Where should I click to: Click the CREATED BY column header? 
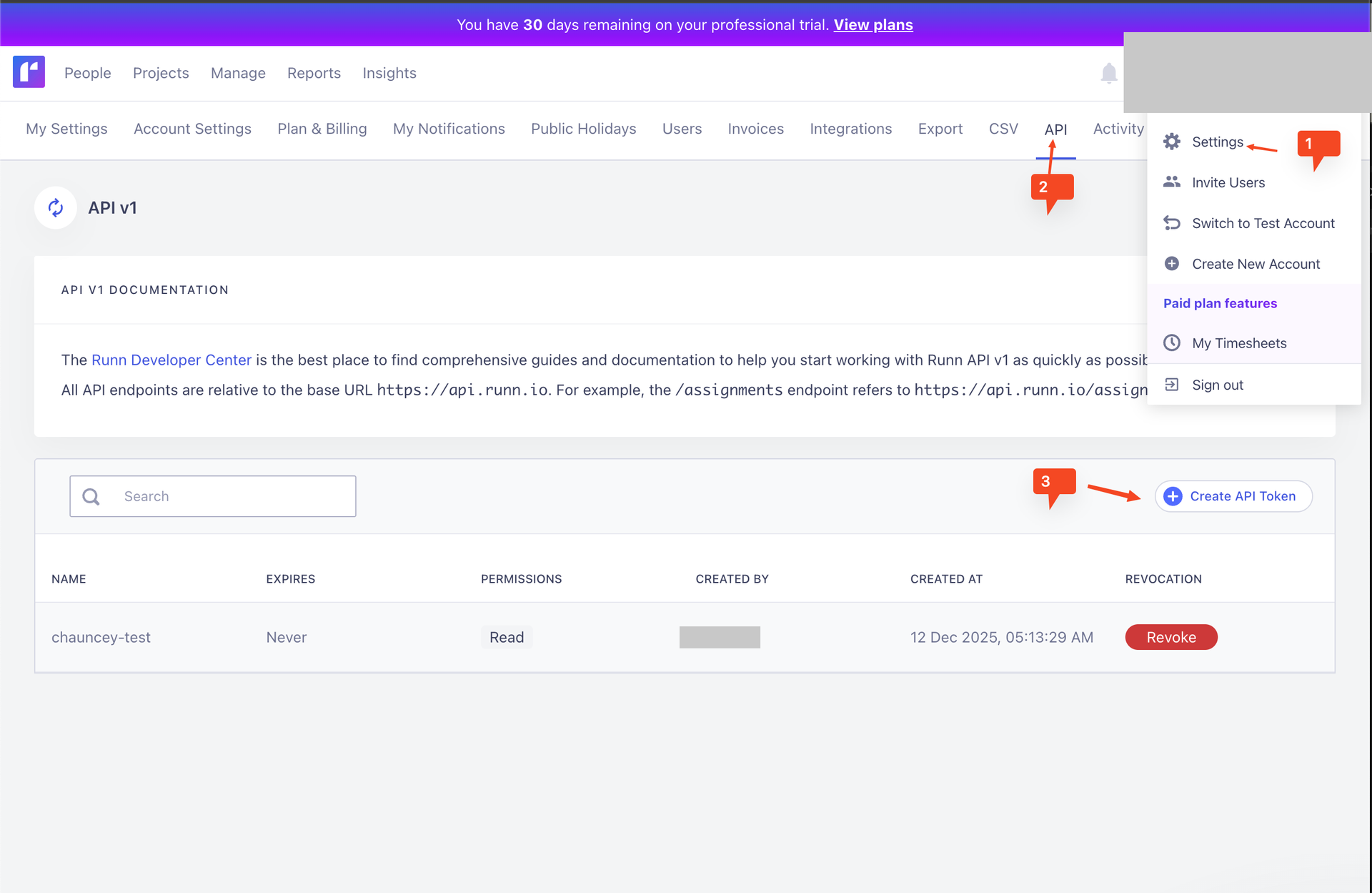click(732, 579)
